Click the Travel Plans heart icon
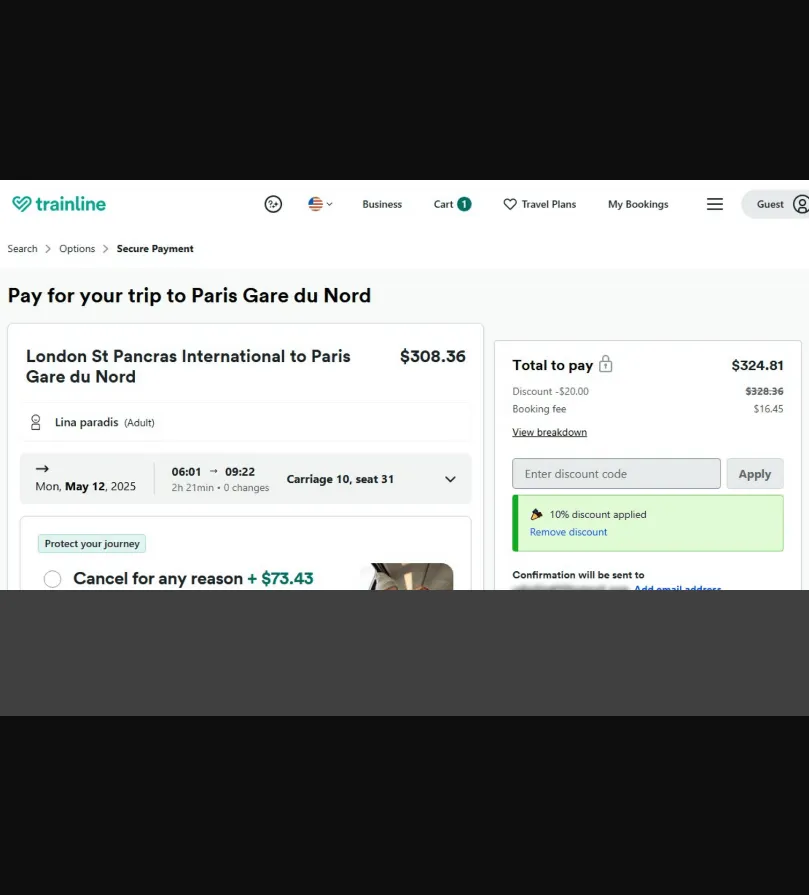The height and width of the screenshot is (895, 809). point(510,204)
